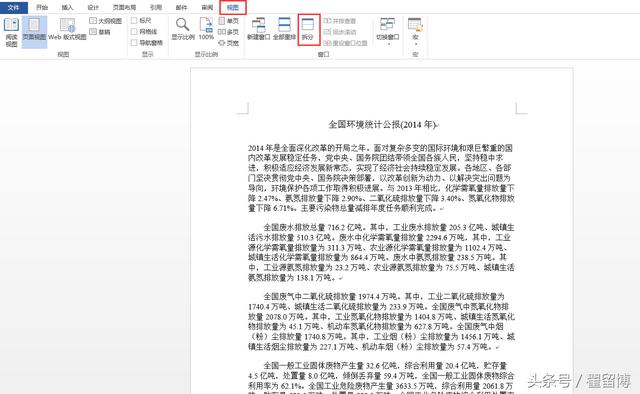Switch to Web 版式视图 layout
Viewport: 640px width, 394px height.
point(67,29)
